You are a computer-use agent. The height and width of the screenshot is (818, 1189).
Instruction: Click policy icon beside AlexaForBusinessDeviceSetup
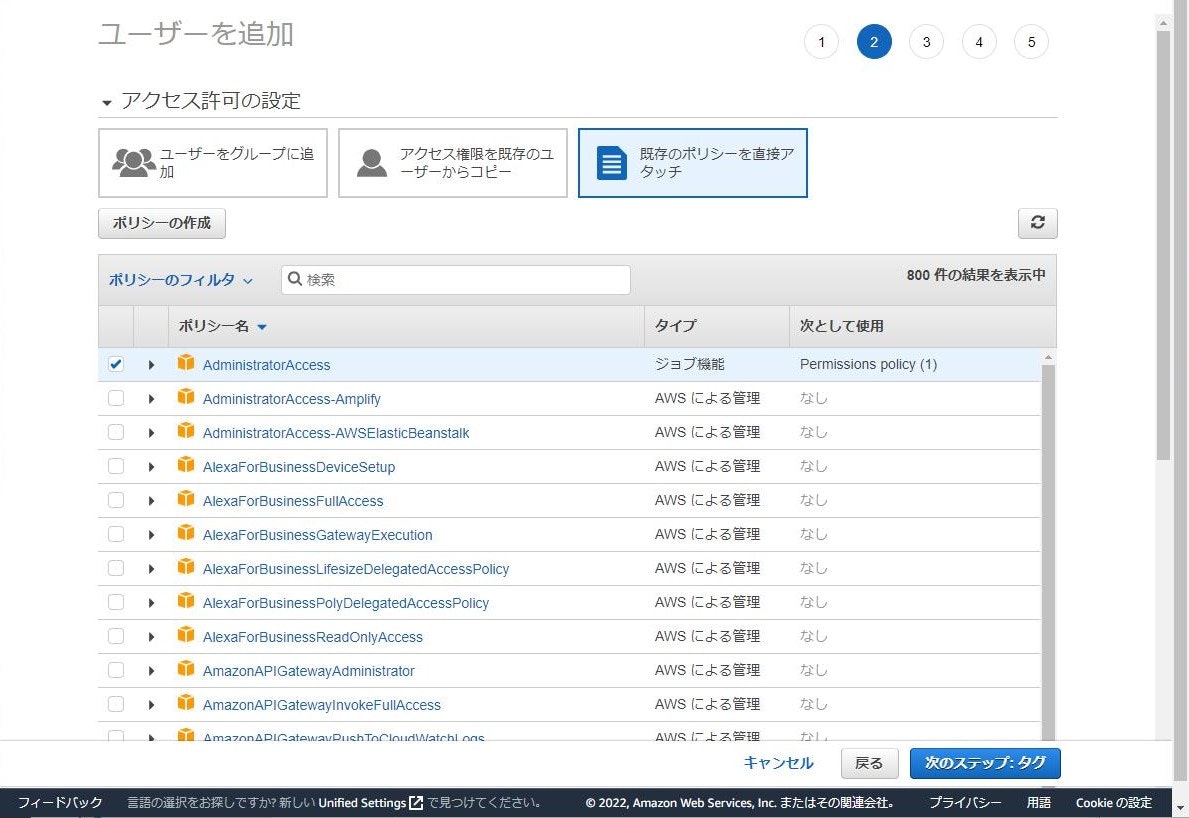click(x=186, y=465)
